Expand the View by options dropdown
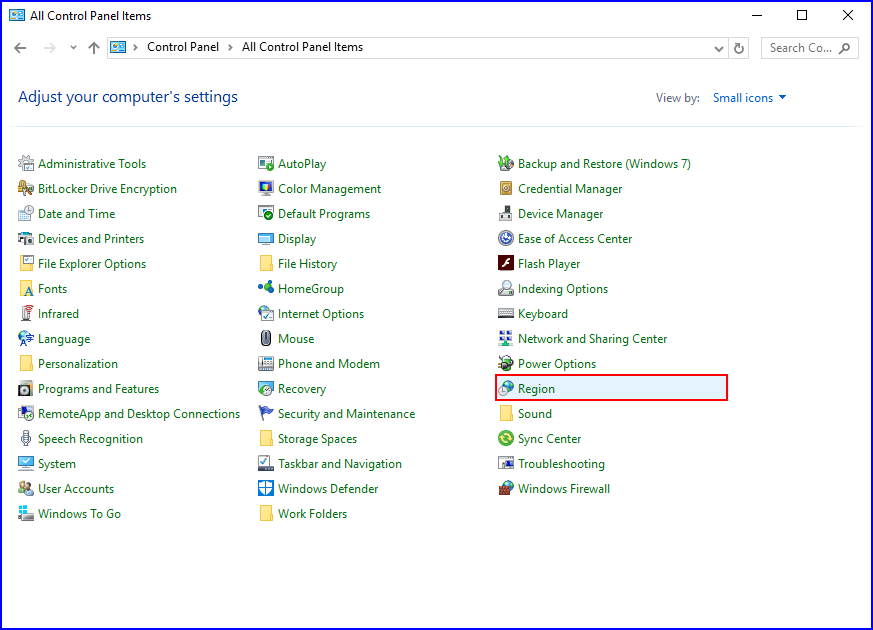Screen dimensions: 873x630 [x=748, y=97]
